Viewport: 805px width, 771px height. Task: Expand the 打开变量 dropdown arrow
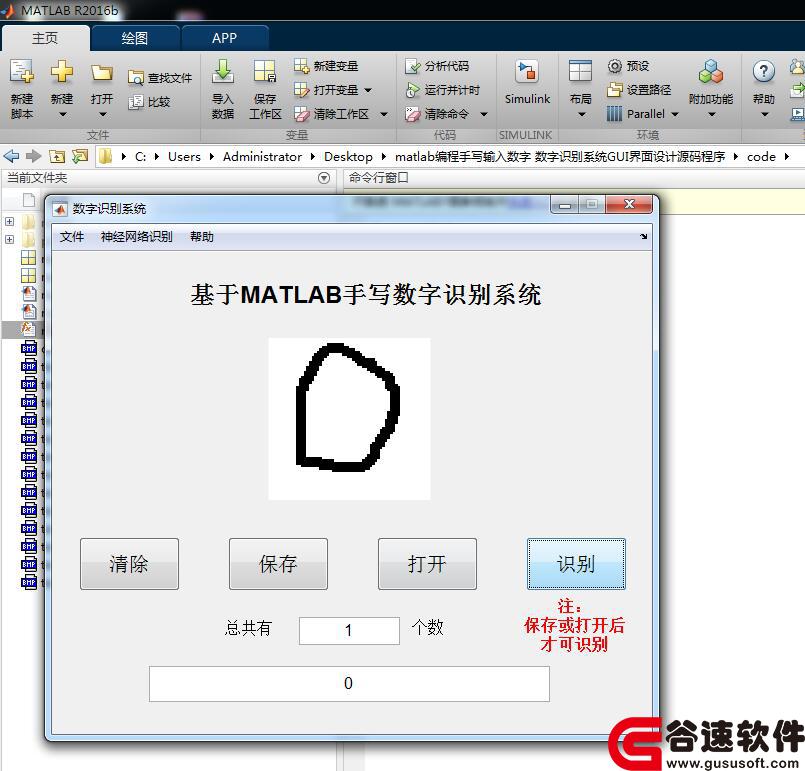click(368, 90)
